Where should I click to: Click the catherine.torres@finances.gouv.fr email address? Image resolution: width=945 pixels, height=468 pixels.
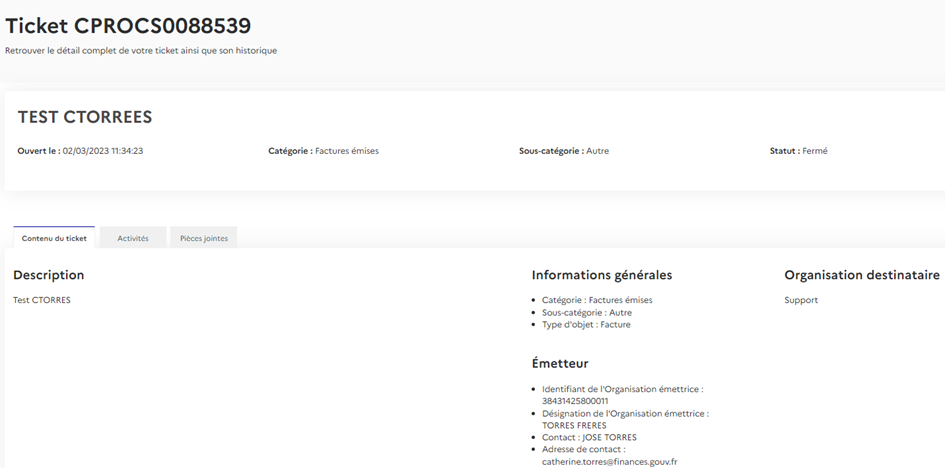(x=609, y=461)
